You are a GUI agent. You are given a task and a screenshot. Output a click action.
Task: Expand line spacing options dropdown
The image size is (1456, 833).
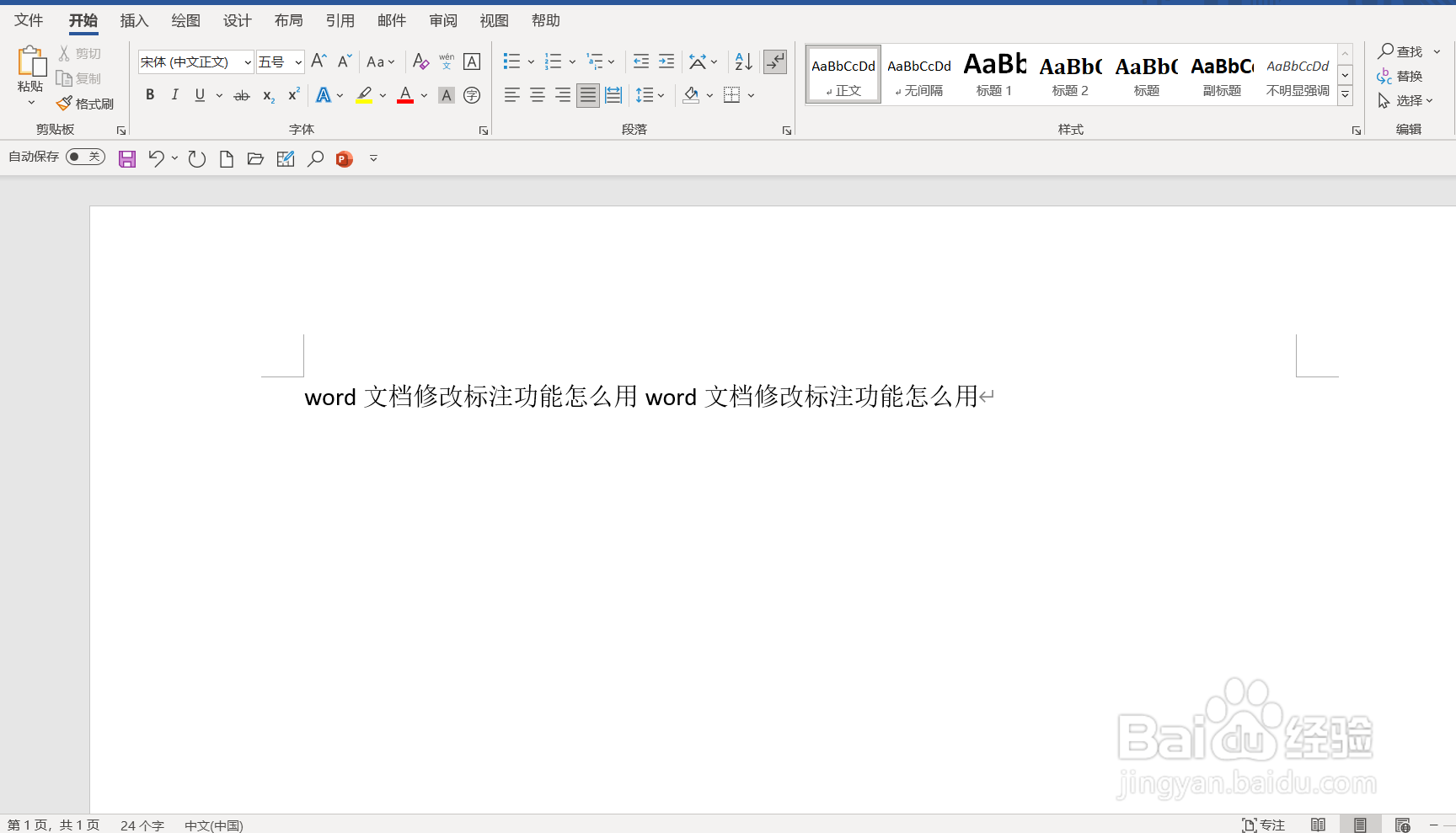click(x=661, y=95)
